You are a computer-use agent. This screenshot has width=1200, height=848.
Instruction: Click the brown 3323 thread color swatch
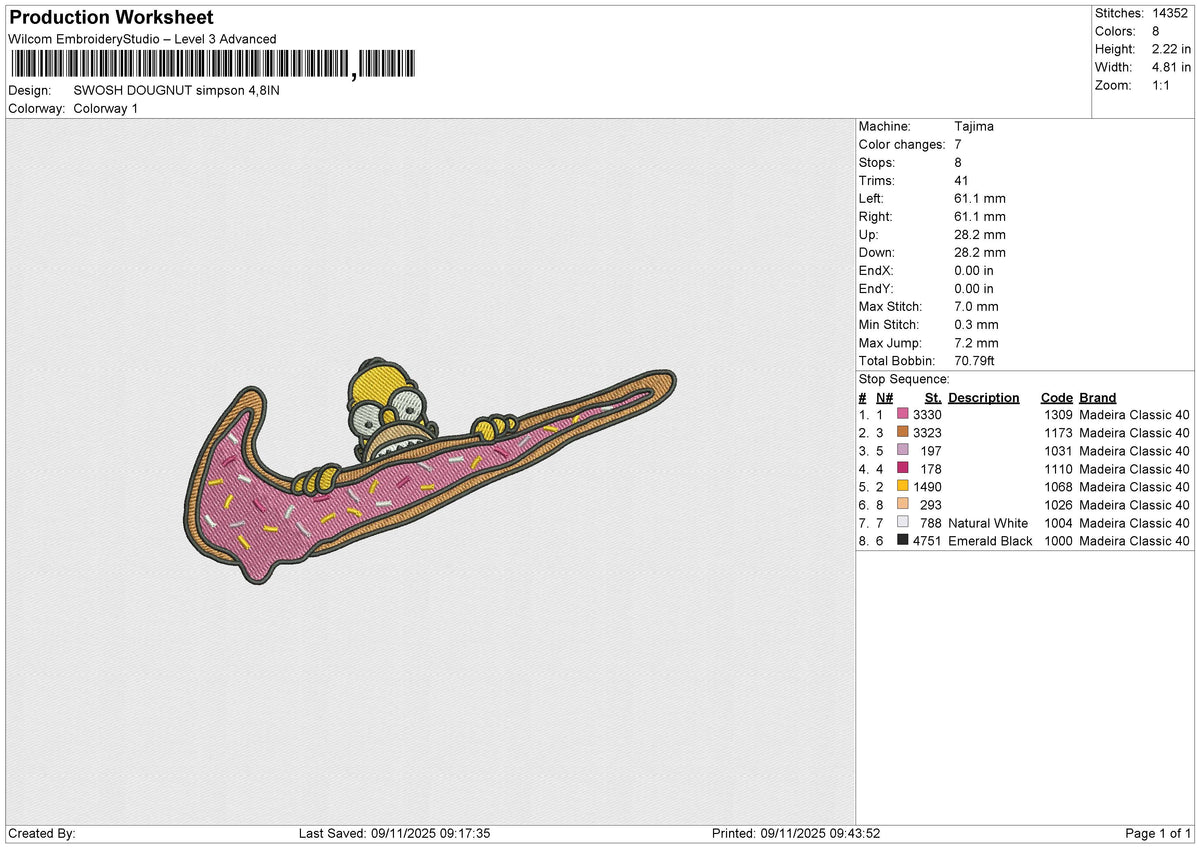click(903, 432)
